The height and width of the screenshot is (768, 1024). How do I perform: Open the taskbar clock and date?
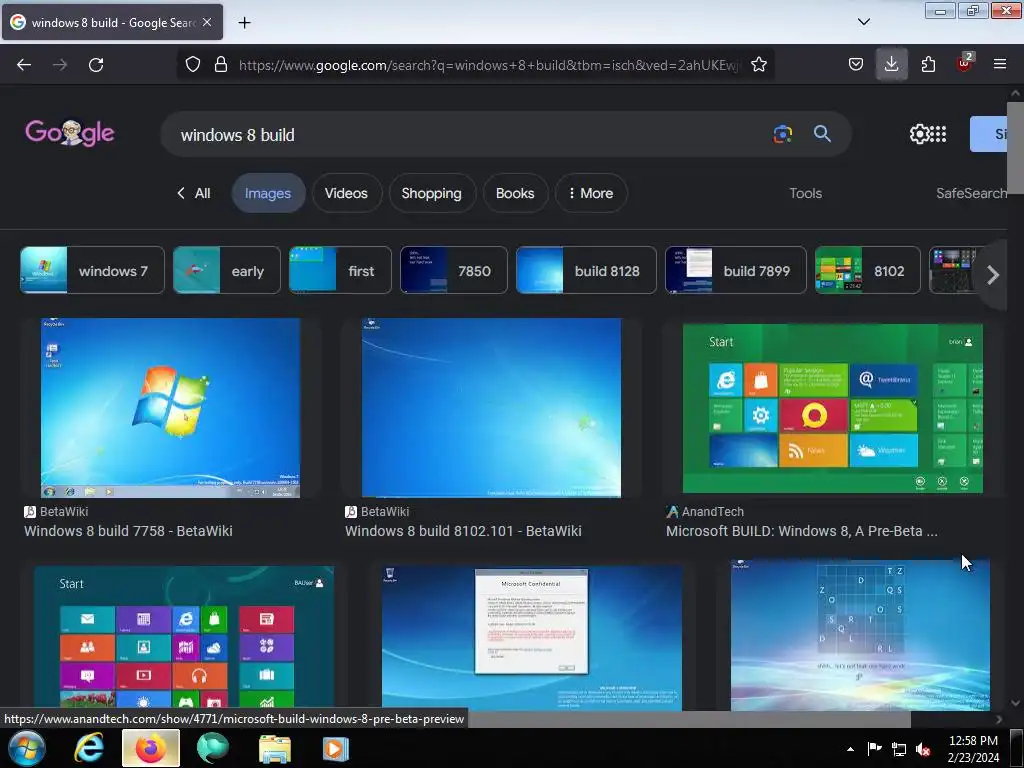[973, 749]
